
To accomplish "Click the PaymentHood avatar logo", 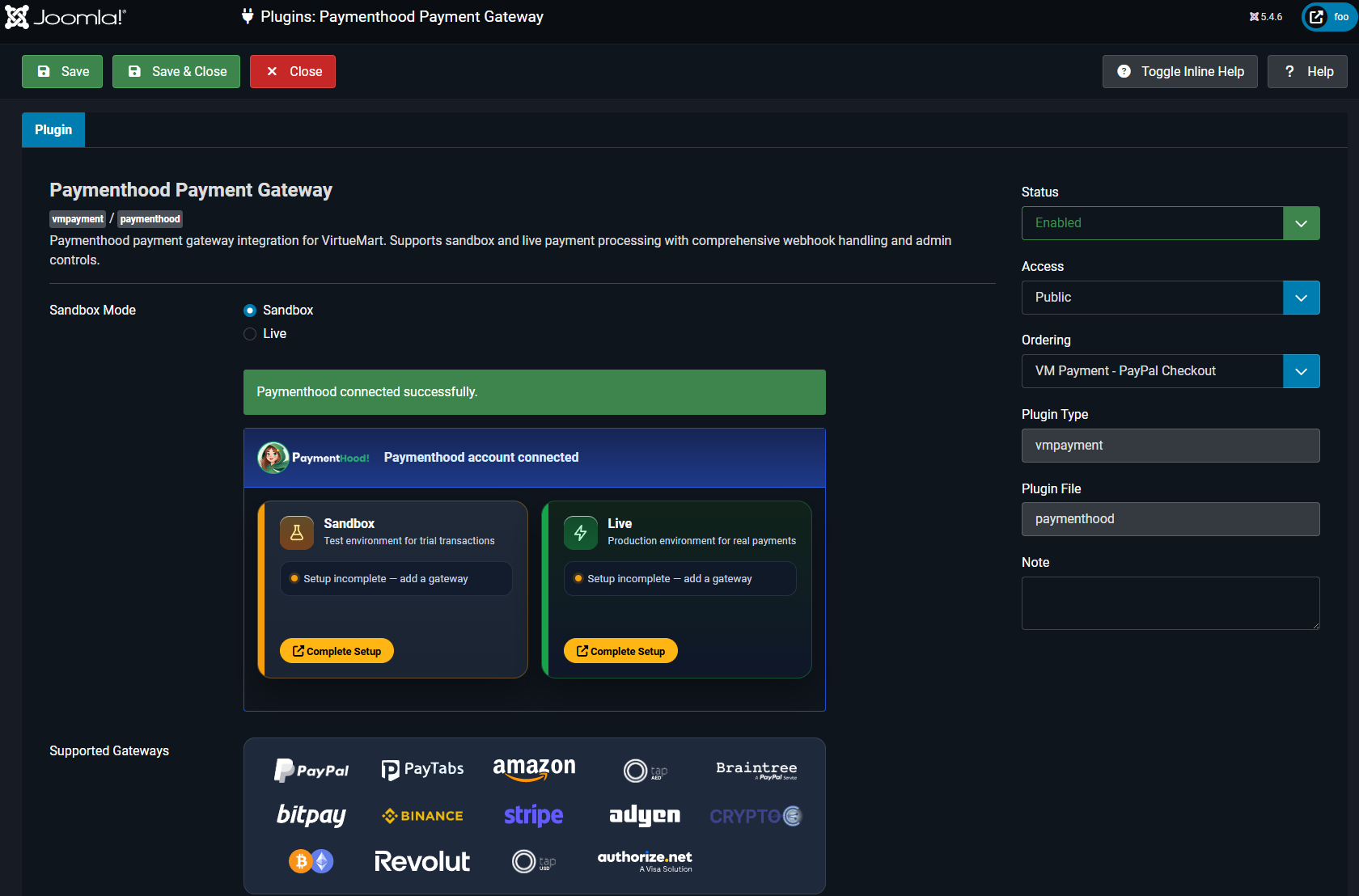I will point(273,458).
